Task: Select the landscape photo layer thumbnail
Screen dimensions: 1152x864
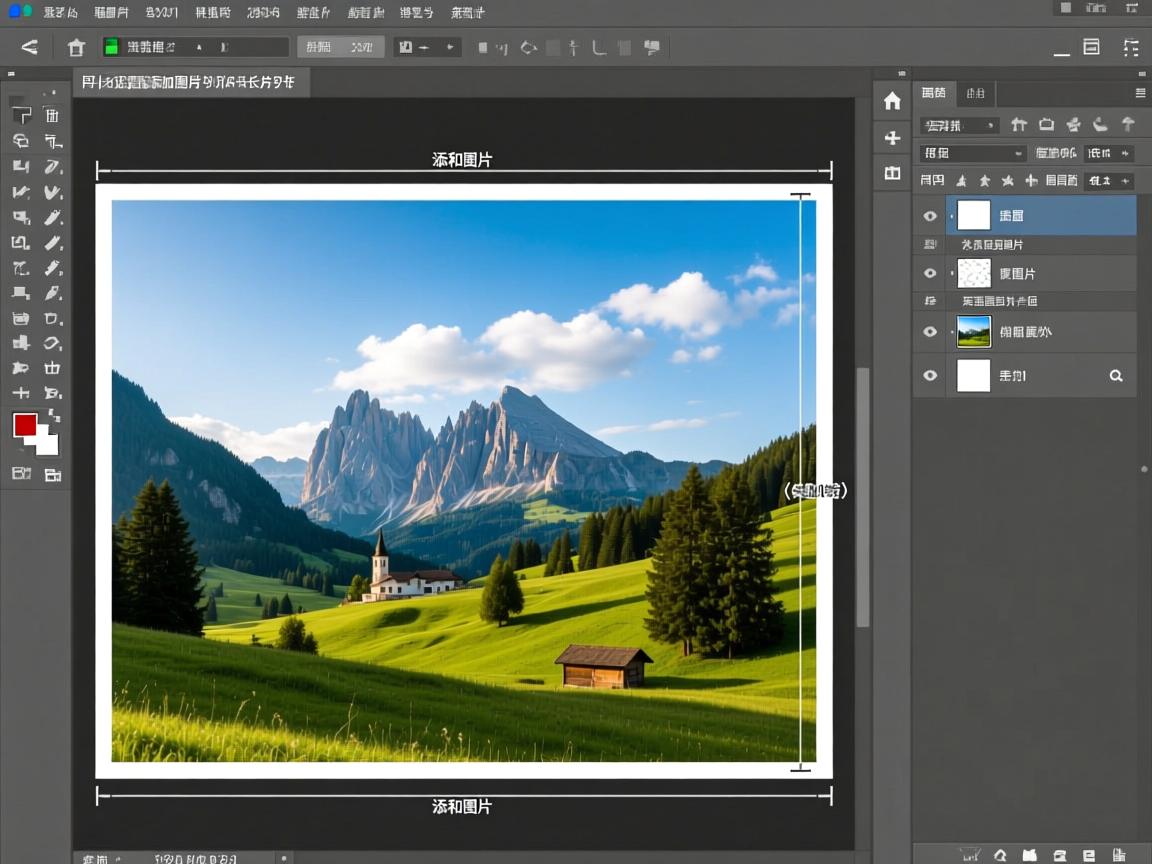Action: point(973,332)
